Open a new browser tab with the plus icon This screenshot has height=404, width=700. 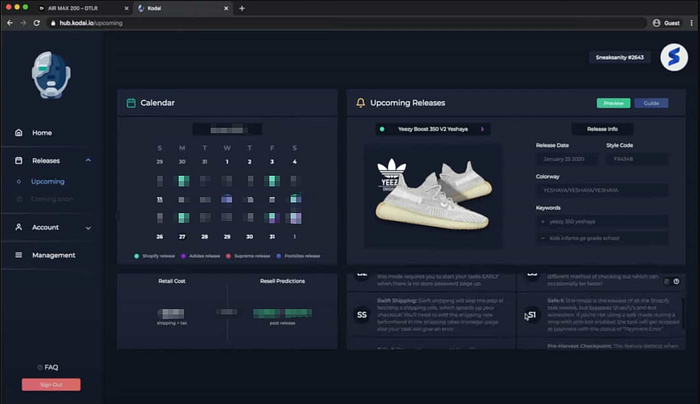coord(242,8)
